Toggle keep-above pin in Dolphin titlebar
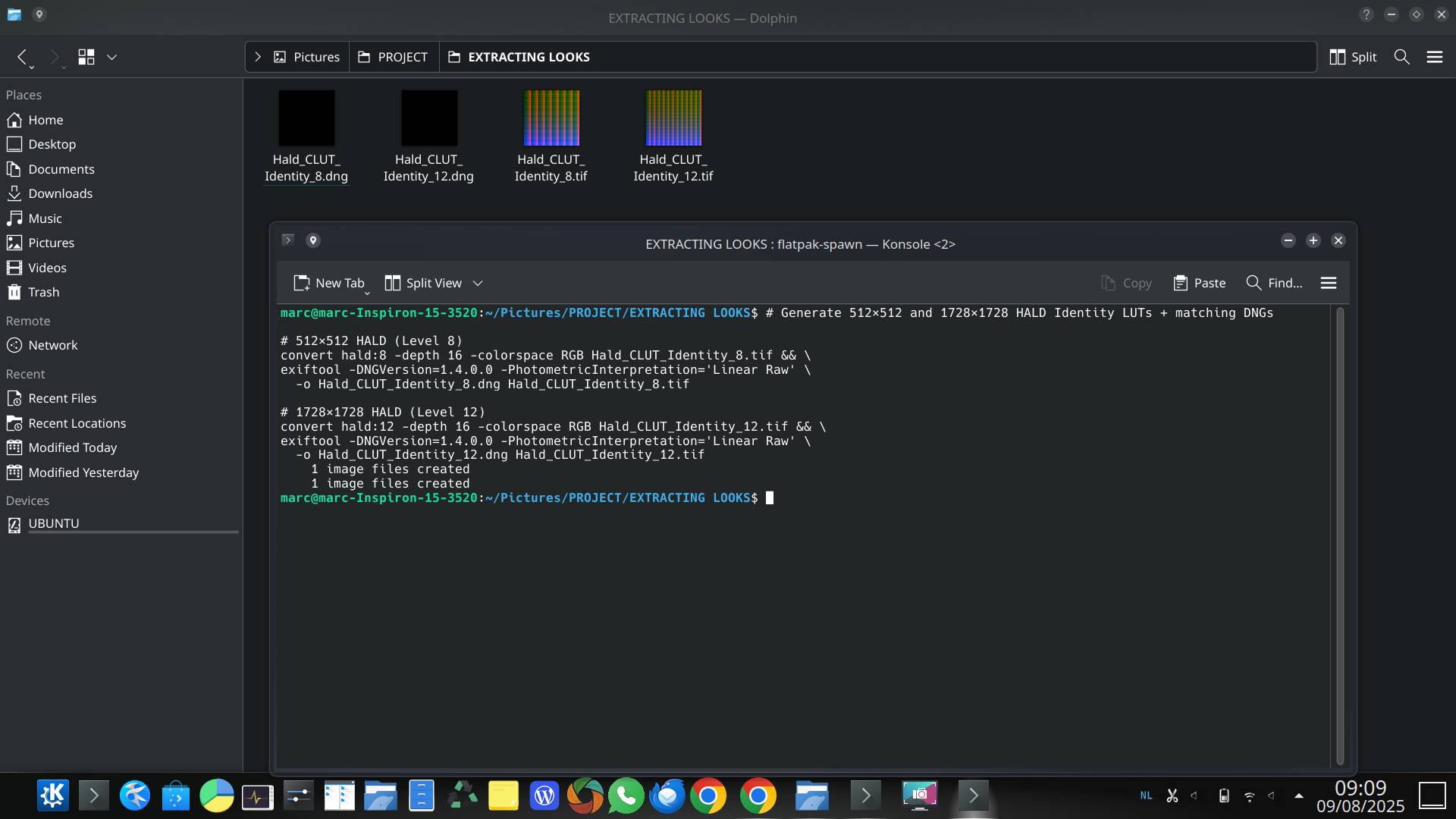Image resolution: width=1456 pixels, height=819 pixels. pos(39,14)
